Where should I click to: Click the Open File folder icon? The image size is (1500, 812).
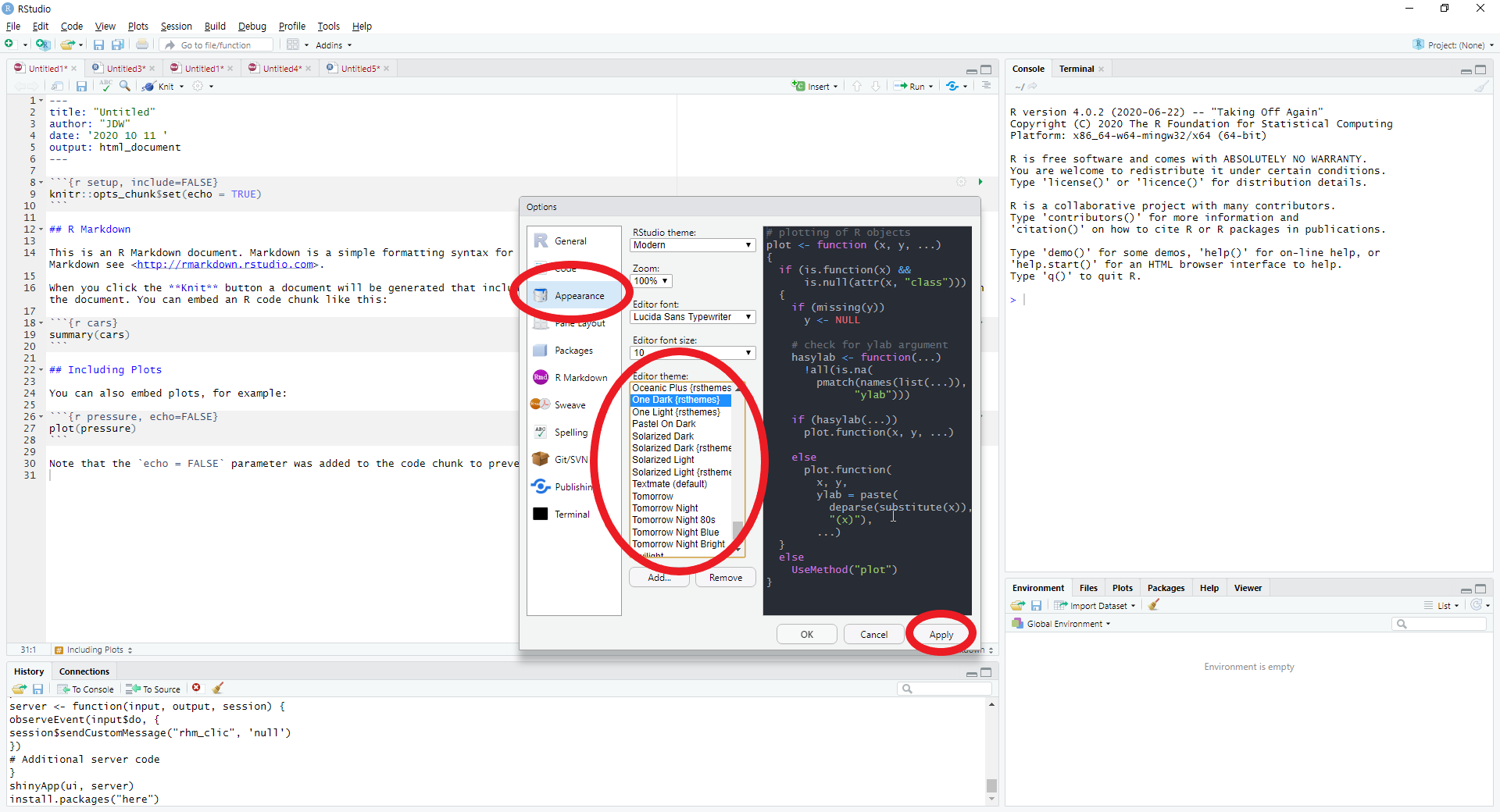click(x=68, y=45)
